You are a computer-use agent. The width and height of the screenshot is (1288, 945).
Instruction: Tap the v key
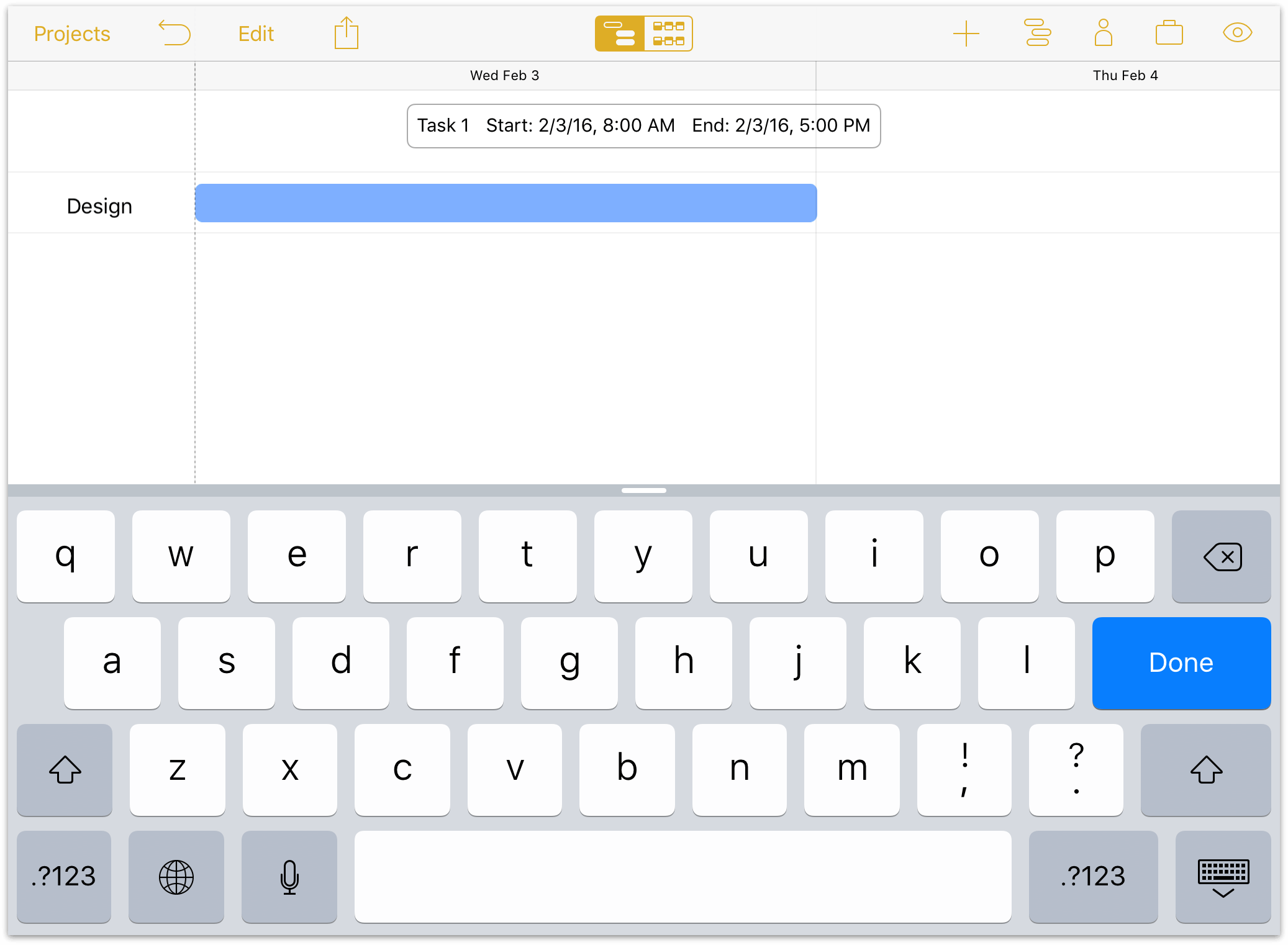point(515,770)
